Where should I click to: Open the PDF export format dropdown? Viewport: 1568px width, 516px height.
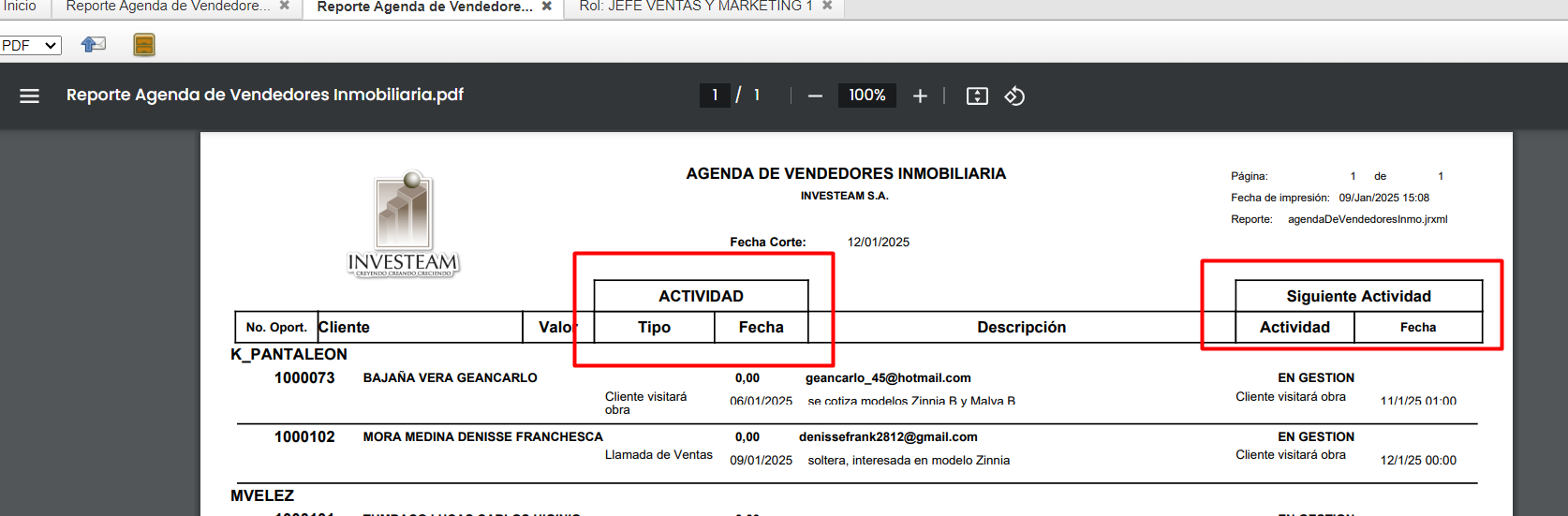click(30, 45)
